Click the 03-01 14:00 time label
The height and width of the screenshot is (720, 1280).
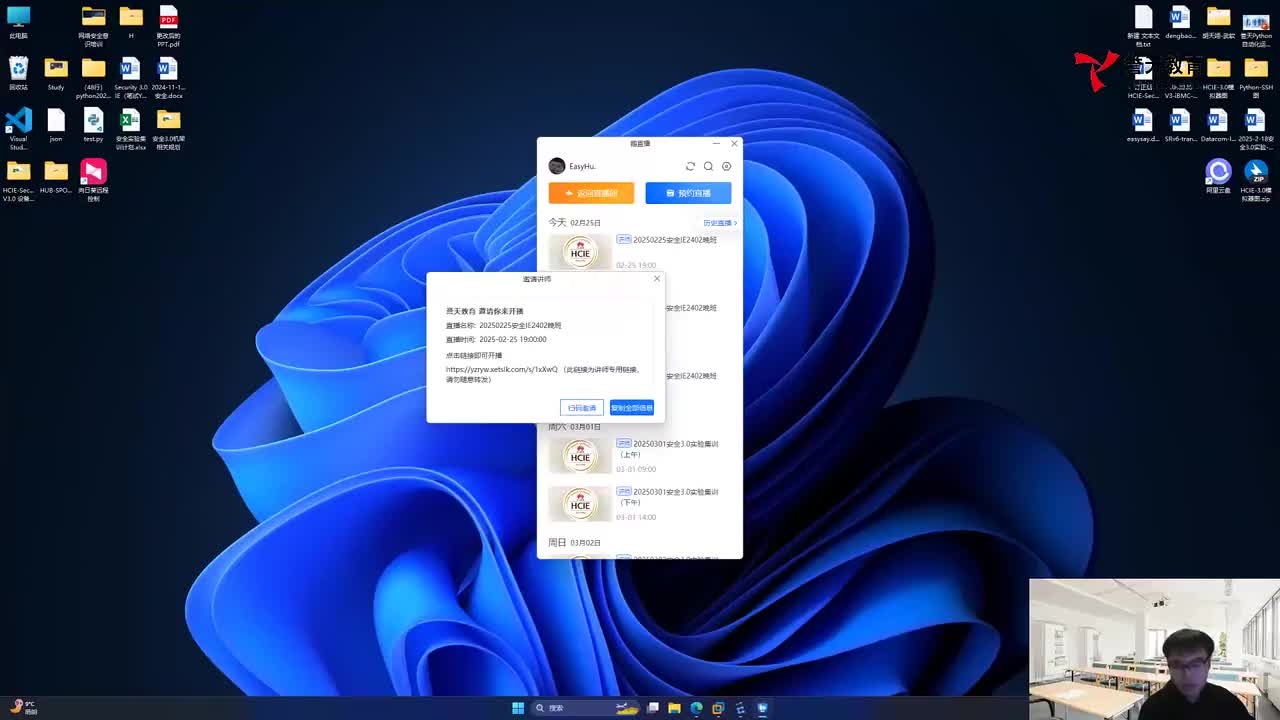click(x=636, y=517)
